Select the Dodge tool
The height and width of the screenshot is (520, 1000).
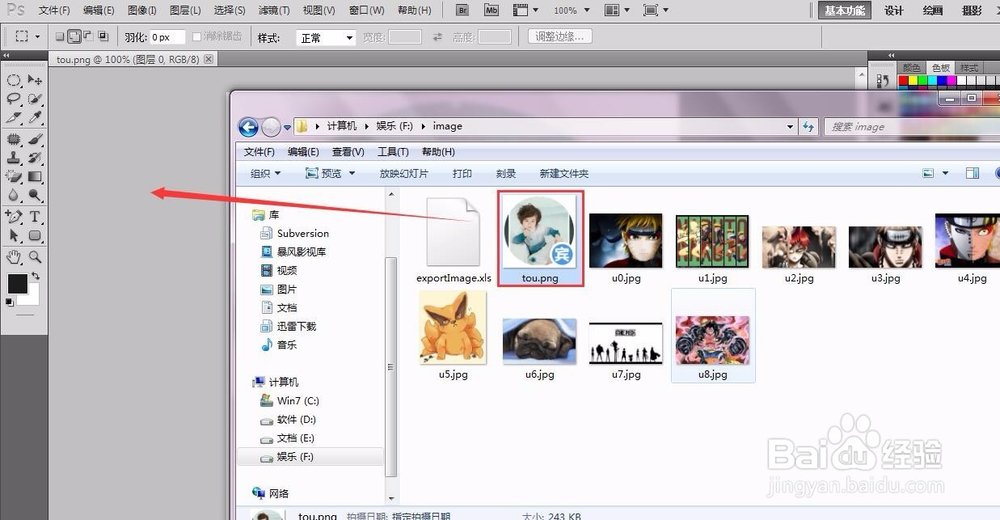click(x=35, y=195)
